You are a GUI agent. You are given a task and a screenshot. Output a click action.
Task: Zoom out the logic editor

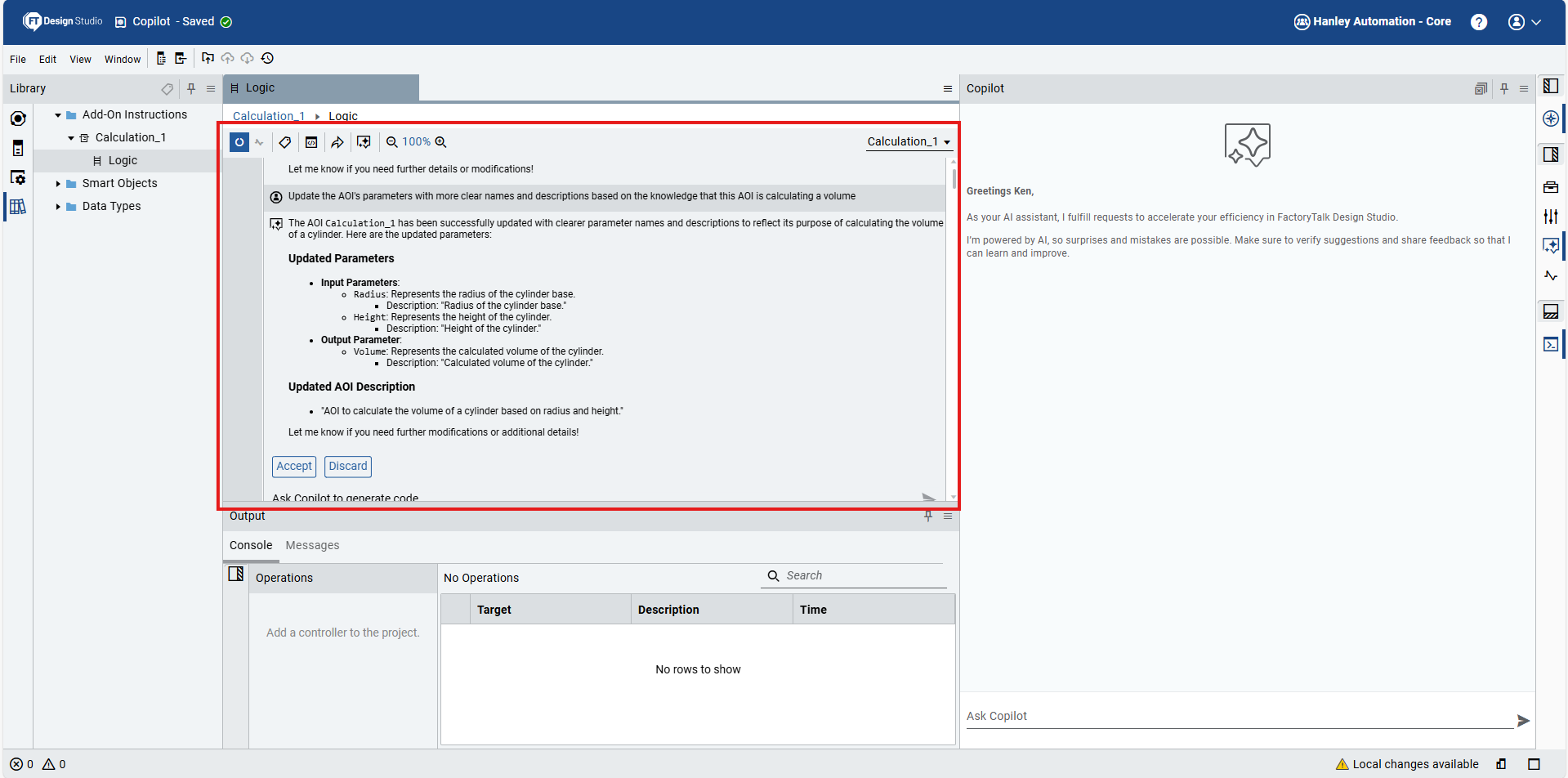(x=392, y=142)
